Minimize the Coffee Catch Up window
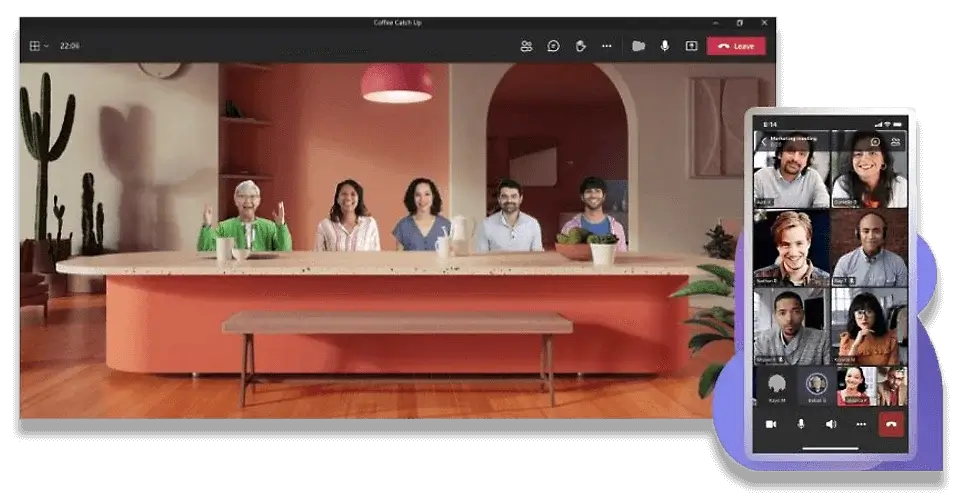Viewport: 980px width, 504px height. tap(716, 23)
